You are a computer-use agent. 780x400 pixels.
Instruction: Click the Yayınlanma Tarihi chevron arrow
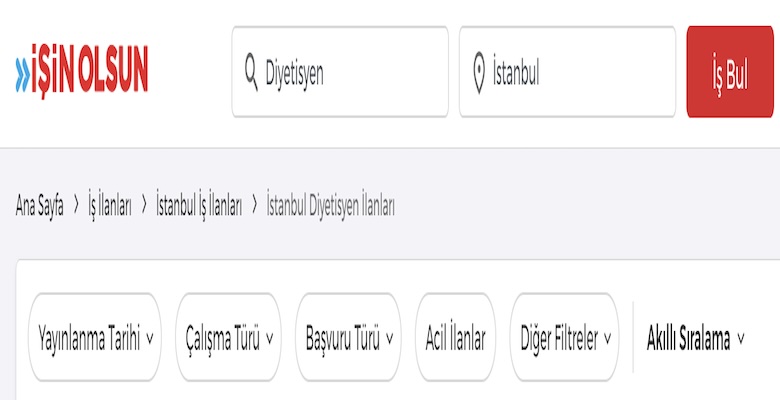tap(150, 338)
